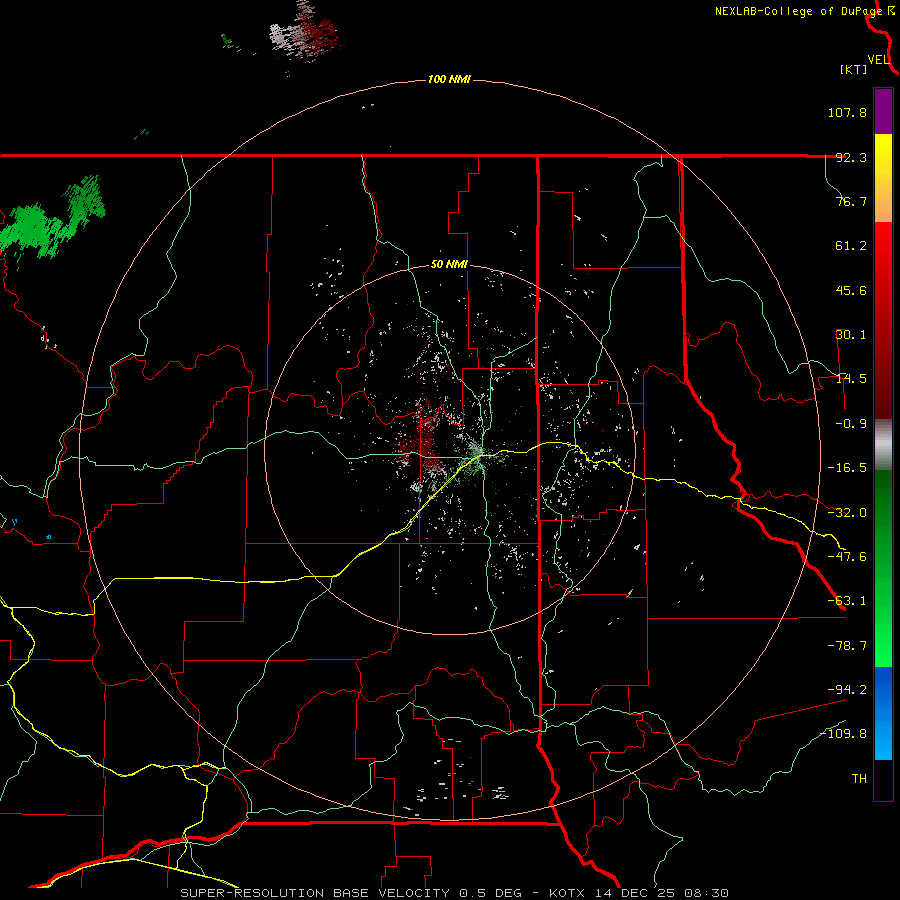Select the -63.1 value on velocity scale
The height and width of the screenshot is (900, 900).
847,601
